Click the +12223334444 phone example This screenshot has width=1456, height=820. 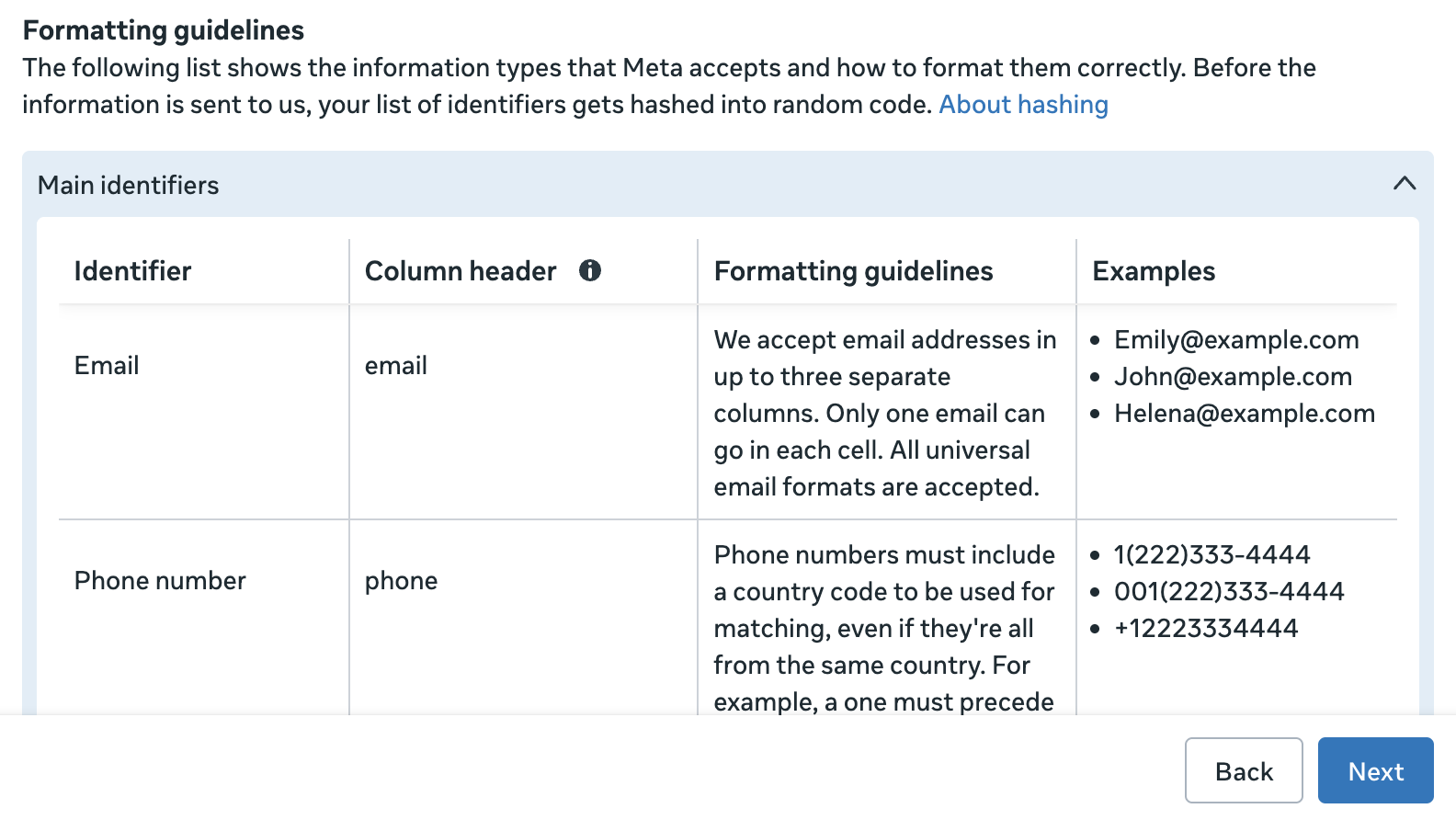tap(1206, 629)
